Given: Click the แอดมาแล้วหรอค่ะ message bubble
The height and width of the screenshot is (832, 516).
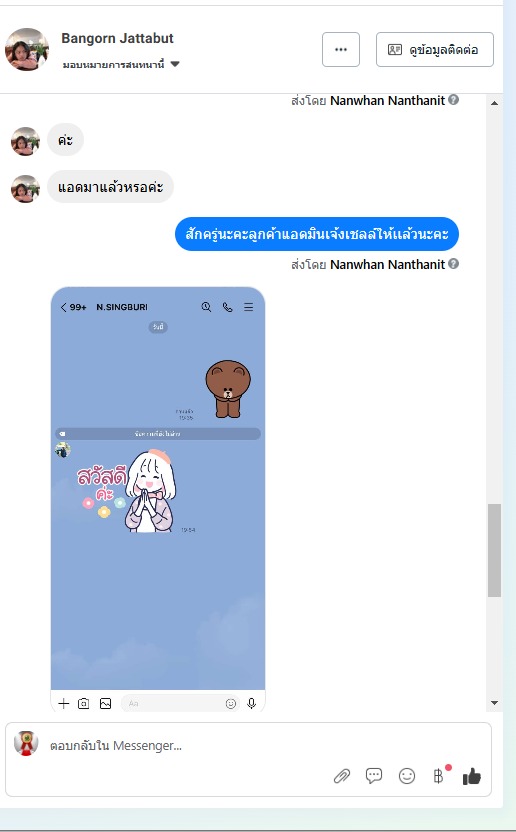Looking at the screenshot, I should 110,187.
